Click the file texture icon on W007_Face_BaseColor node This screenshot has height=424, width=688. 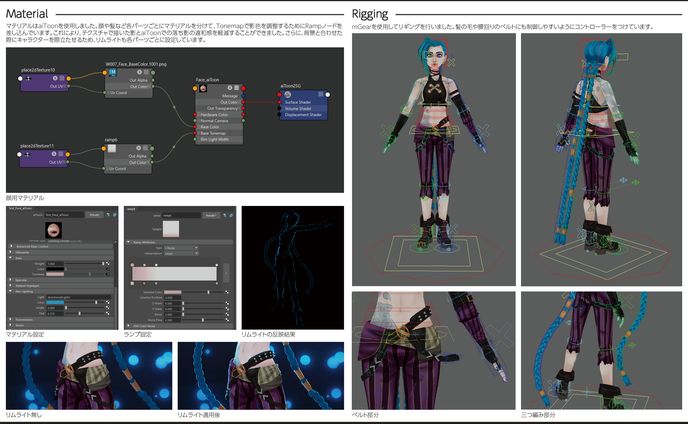coord(113,72)
